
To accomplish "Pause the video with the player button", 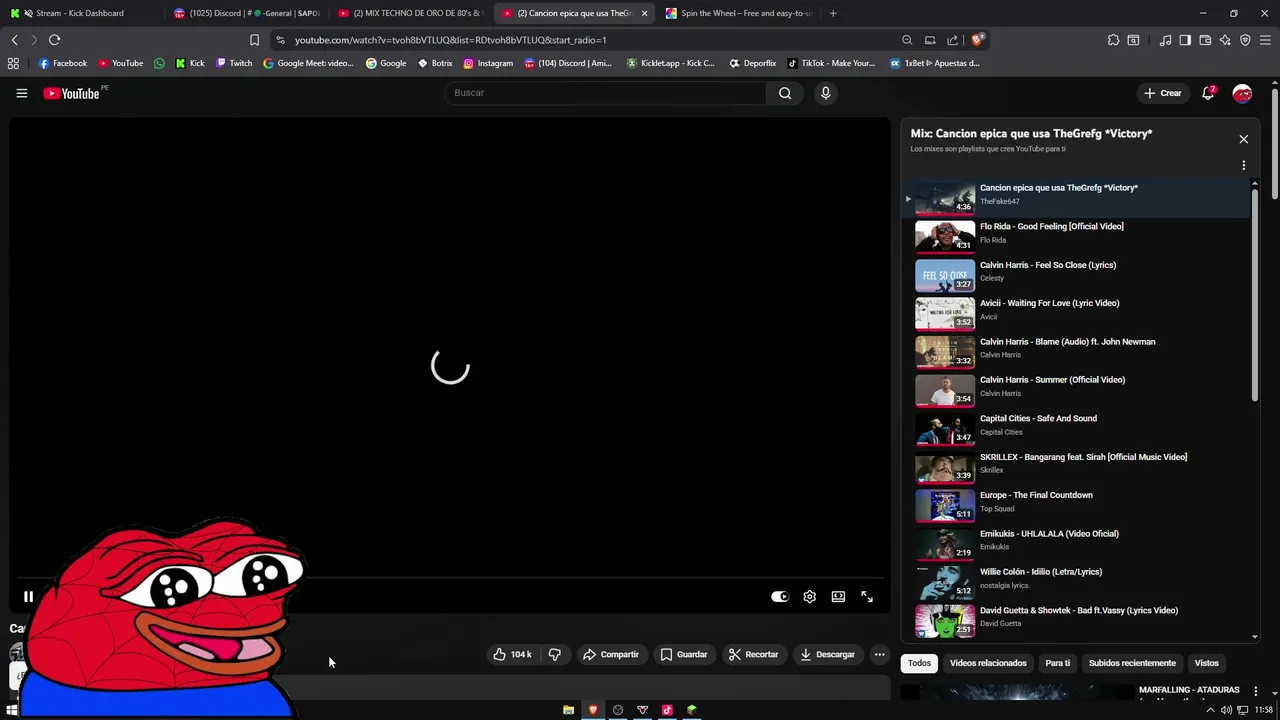I will pos(28,597).
